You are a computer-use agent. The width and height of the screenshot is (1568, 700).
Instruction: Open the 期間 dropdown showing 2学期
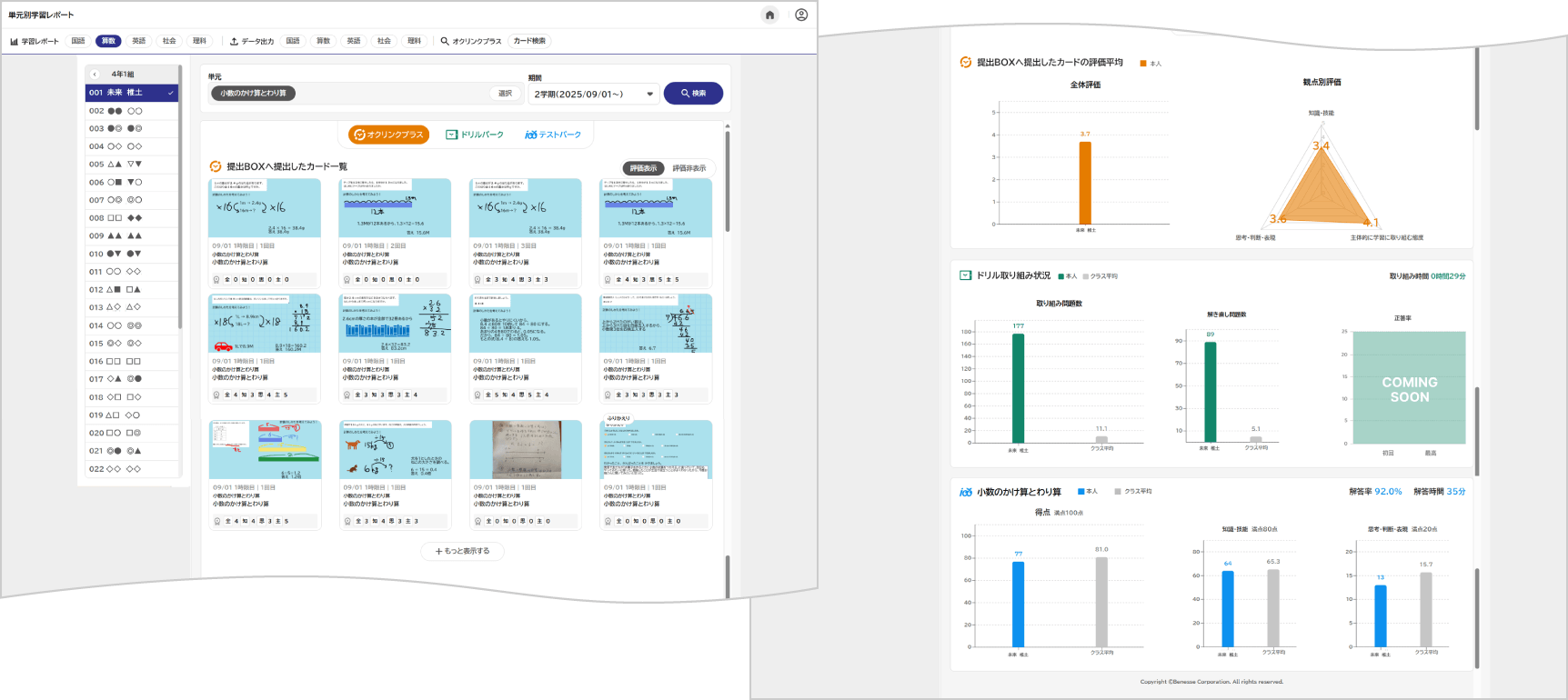[593, 94]
